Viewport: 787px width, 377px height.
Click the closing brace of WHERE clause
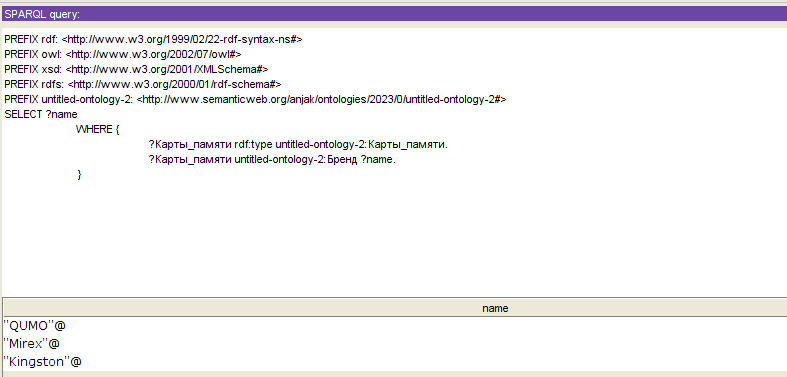[x=79, y=175]
